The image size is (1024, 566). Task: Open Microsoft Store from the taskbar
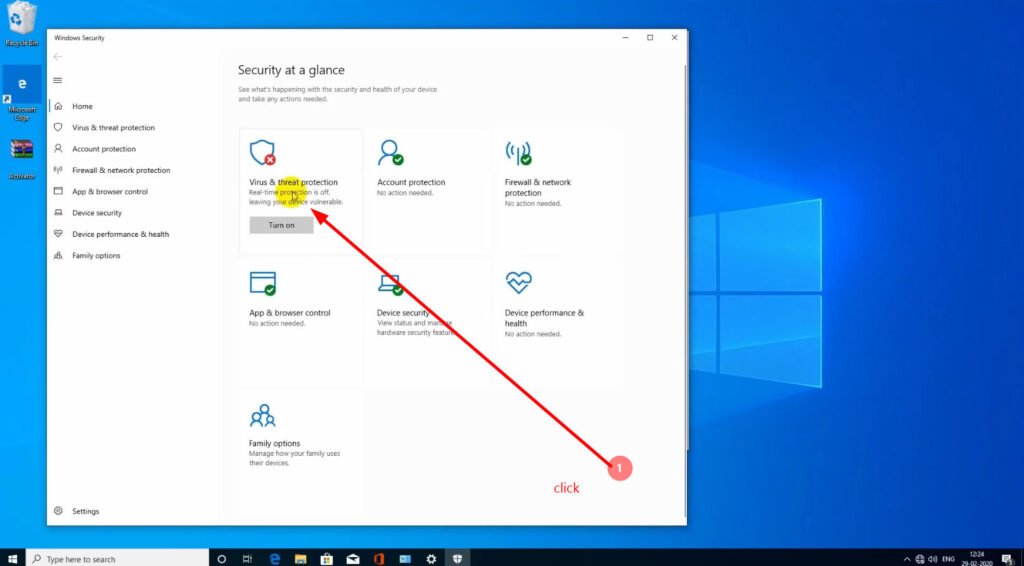click(327, 559)
